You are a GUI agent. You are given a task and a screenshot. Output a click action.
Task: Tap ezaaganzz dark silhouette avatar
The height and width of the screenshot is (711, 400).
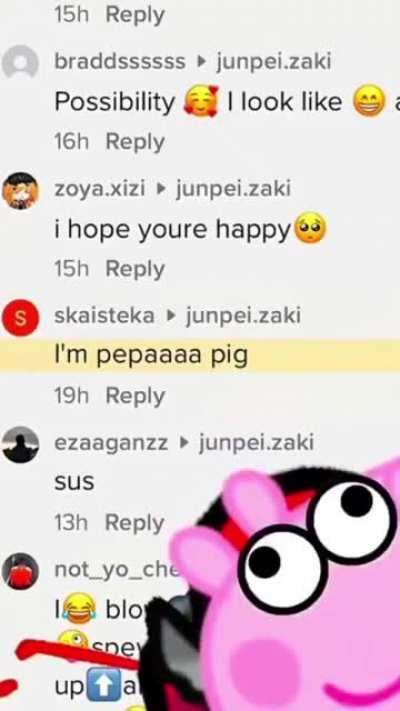pyautogui.click(x=20, y=444)
